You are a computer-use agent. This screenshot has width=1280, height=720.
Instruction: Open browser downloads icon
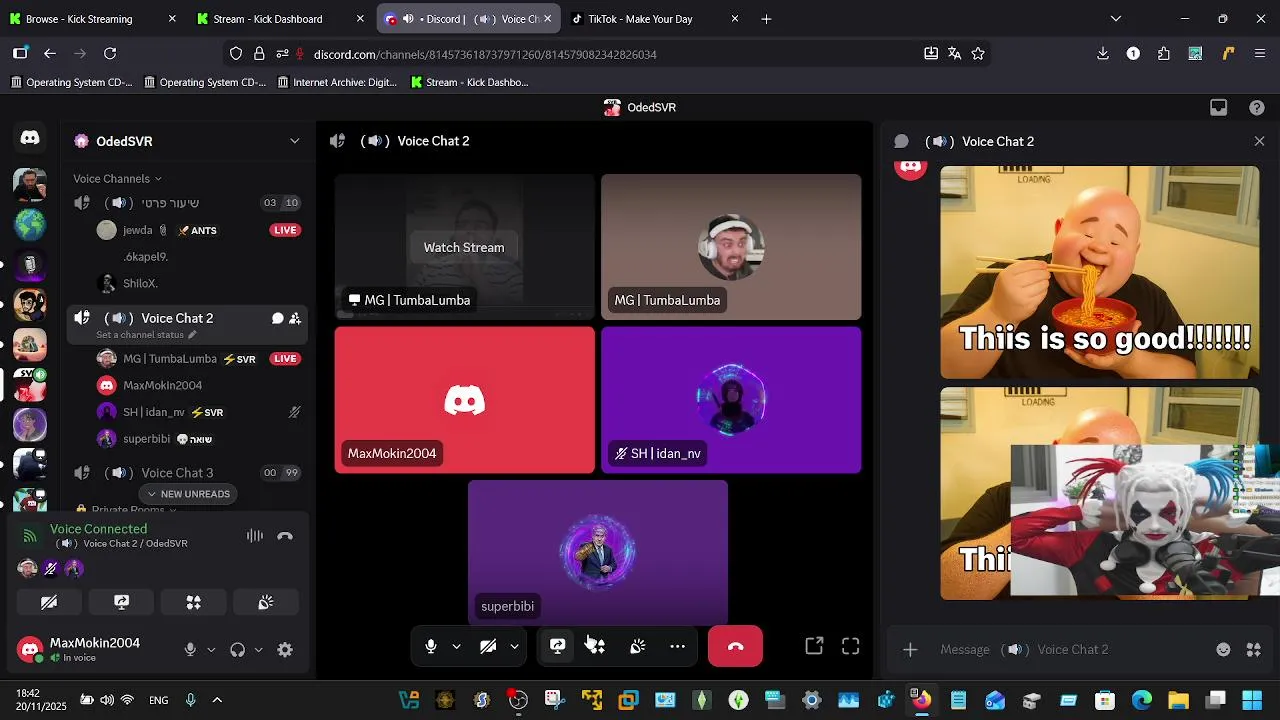click(1103, 54)
